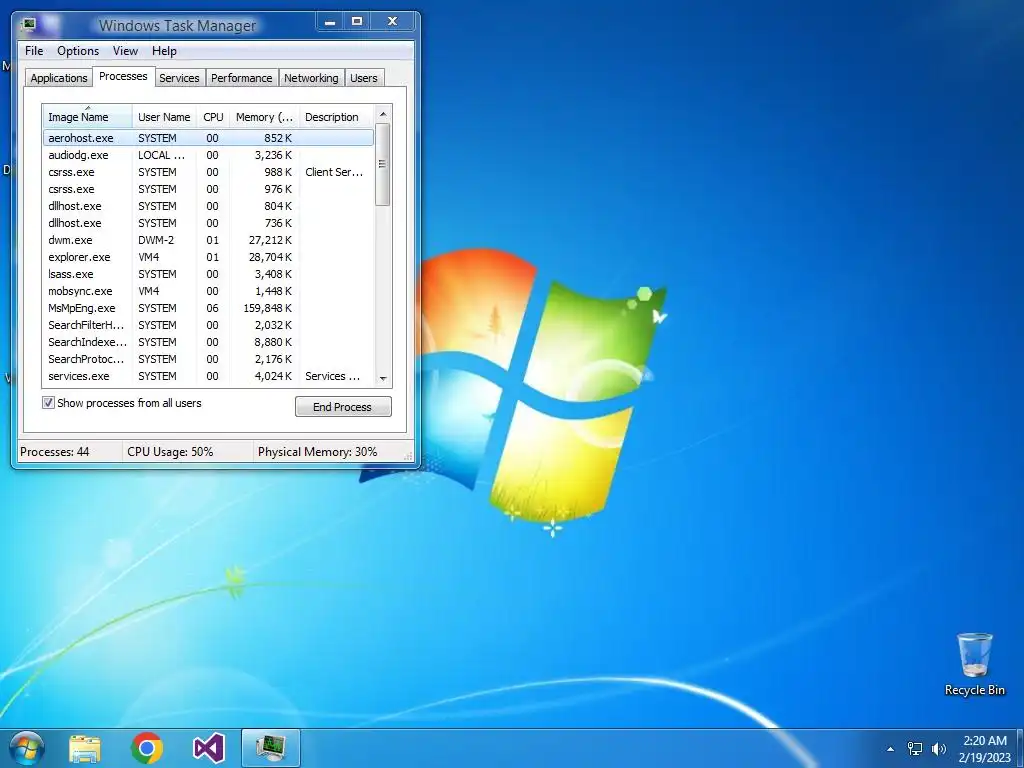This screenshot has width=1024, height=768.
Task: Click the Task Manager taskbar button
Action: (x=271, y=748)
